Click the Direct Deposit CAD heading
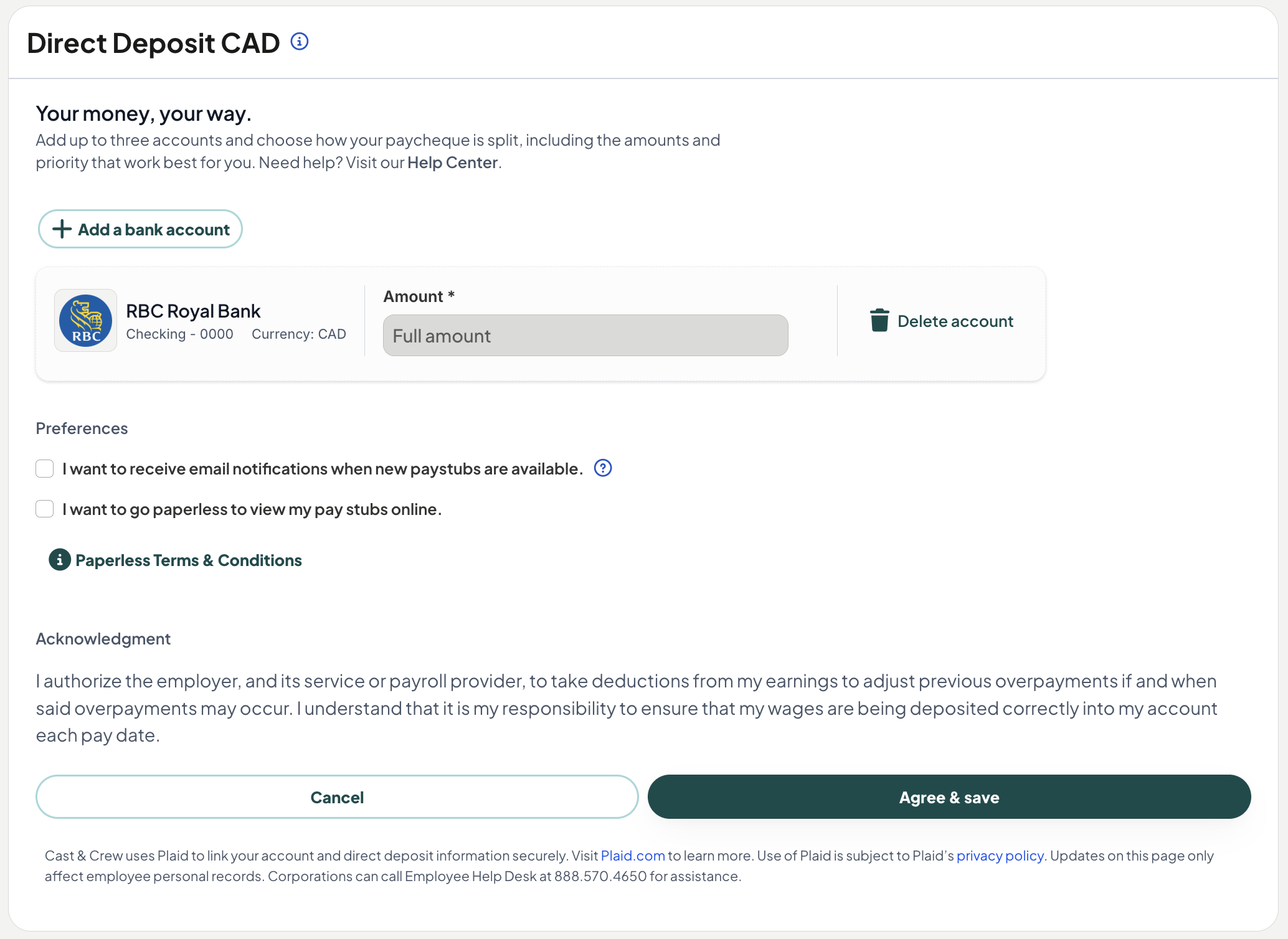1288x939 pixels. [153, 43]
